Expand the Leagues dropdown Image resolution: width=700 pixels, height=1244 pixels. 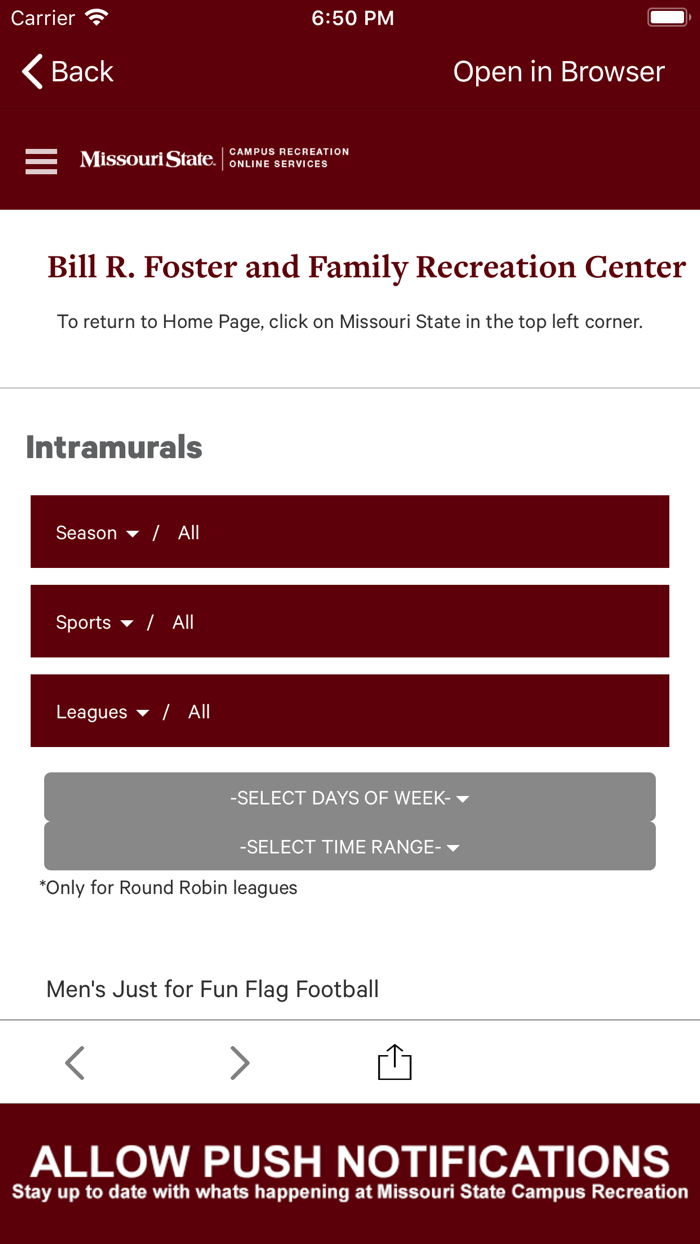[102, 712]
